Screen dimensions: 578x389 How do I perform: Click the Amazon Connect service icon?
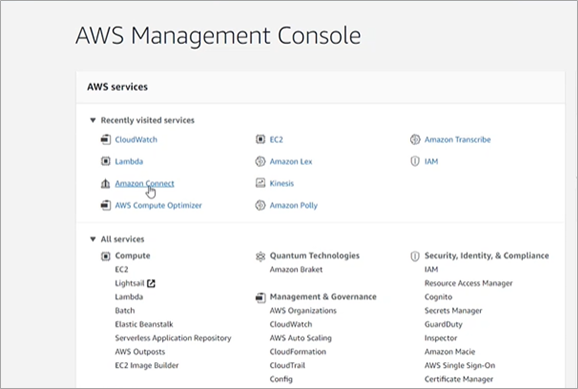point(105,183)
